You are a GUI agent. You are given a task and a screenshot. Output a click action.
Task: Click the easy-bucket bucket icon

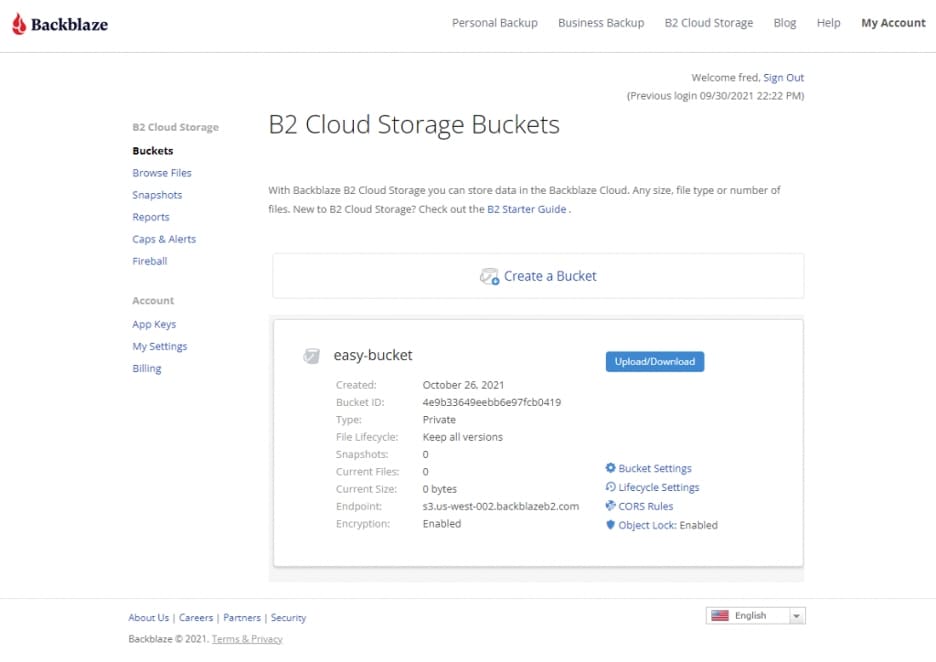point(312,356)
